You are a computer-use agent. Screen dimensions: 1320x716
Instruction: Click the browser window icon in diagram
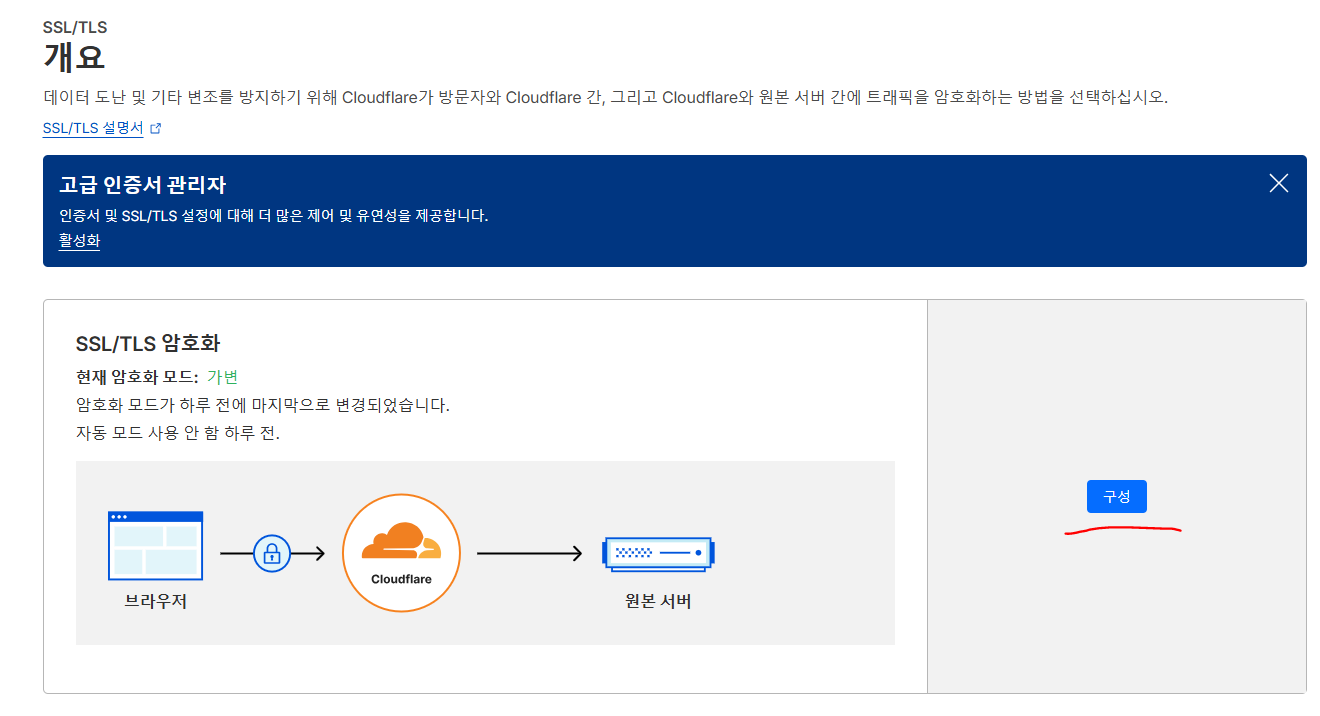155,546
